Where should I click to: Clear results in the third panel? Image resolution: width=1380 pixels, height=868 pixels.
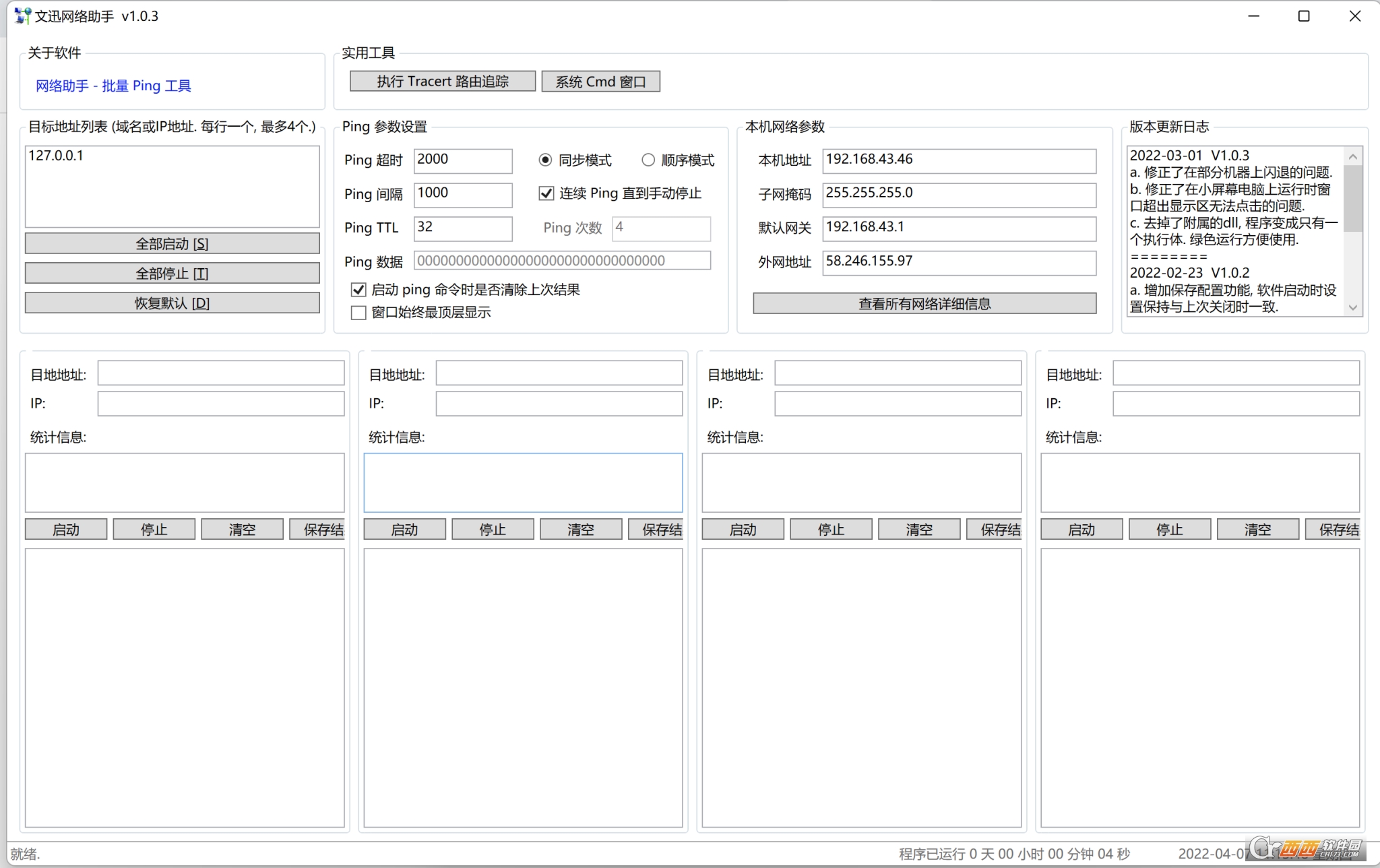pyautogui.click(x=918, y=529)
